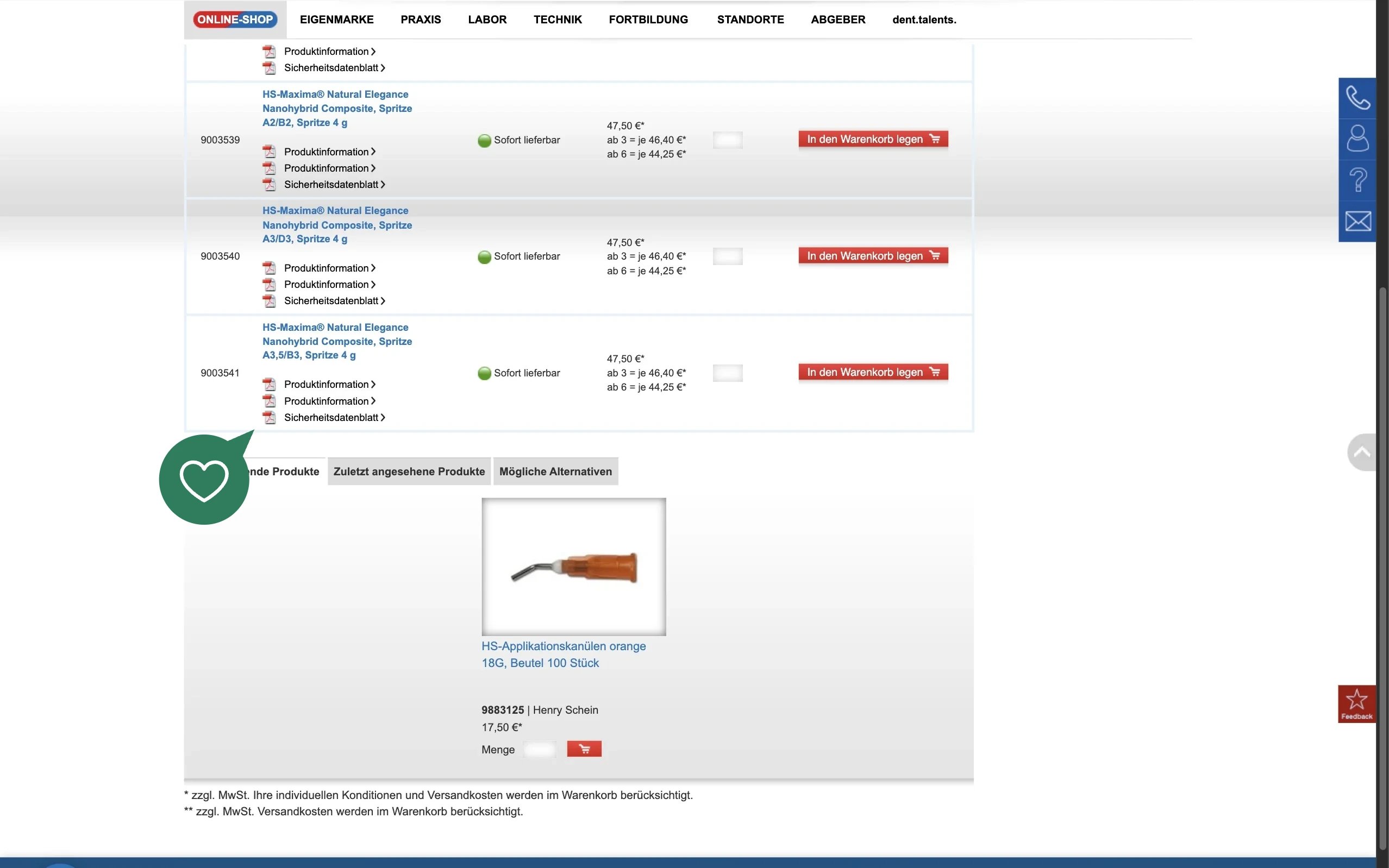The width and height of the screenshot is (1389, 868).
Task: Open the A3/D3 Spritze 4 g product link
Action: (337, 225)
